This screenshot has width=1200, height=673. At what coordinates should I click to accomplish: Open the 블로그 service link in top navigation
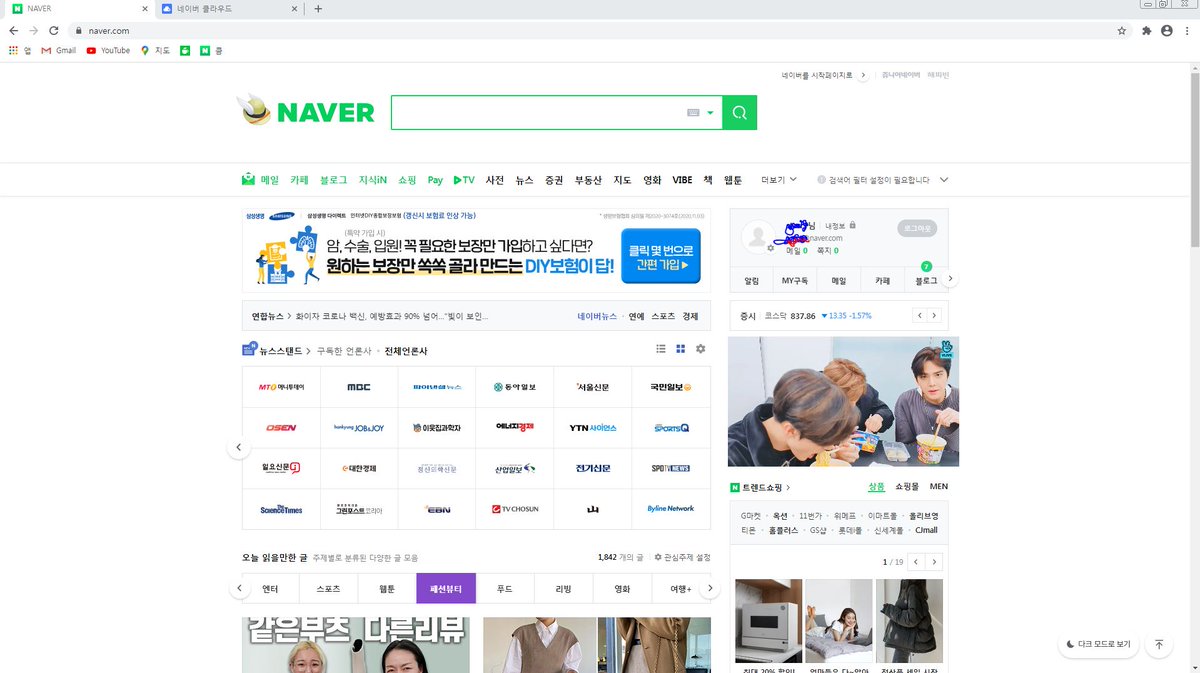[x=333, y=180]
